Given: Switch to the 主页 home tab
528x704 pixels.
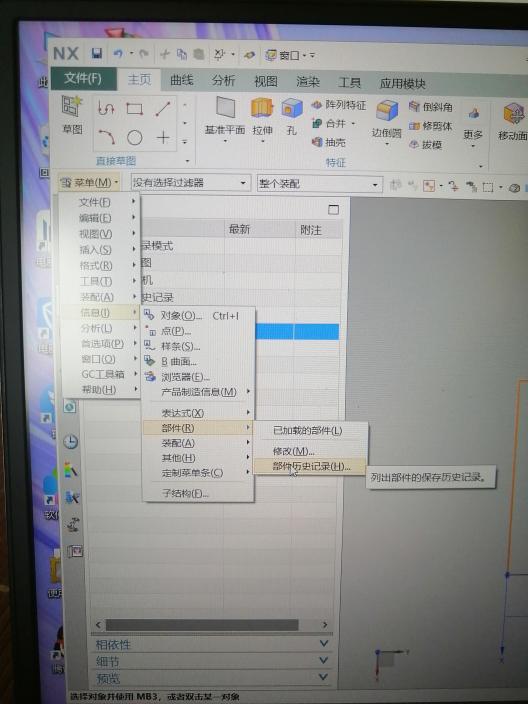Looking at the screenshot, I should [140, 79].
